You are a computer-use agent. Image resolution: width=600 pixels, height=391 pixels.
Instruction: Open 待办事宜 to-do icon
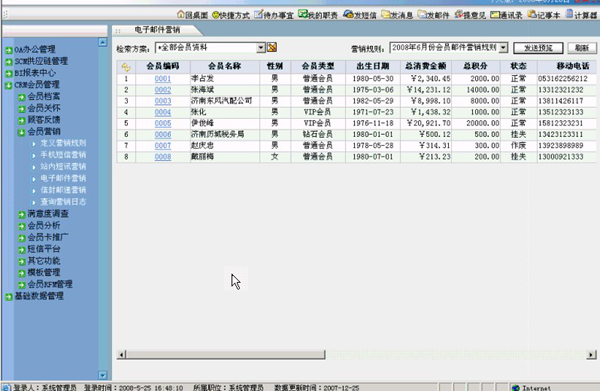(x=259, y=15)
